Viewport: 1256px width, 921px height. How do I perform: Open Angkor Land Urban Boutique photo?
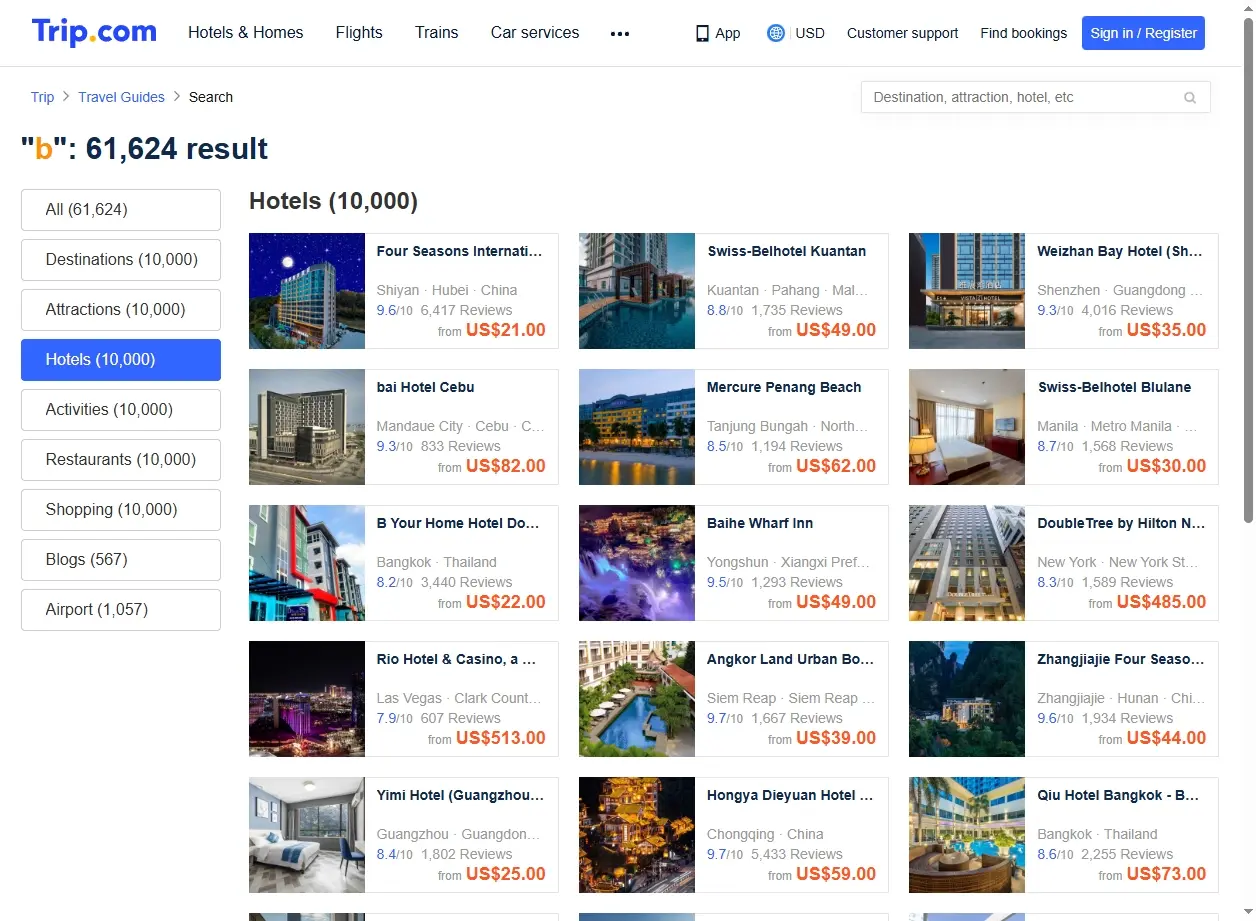point(637,699)
